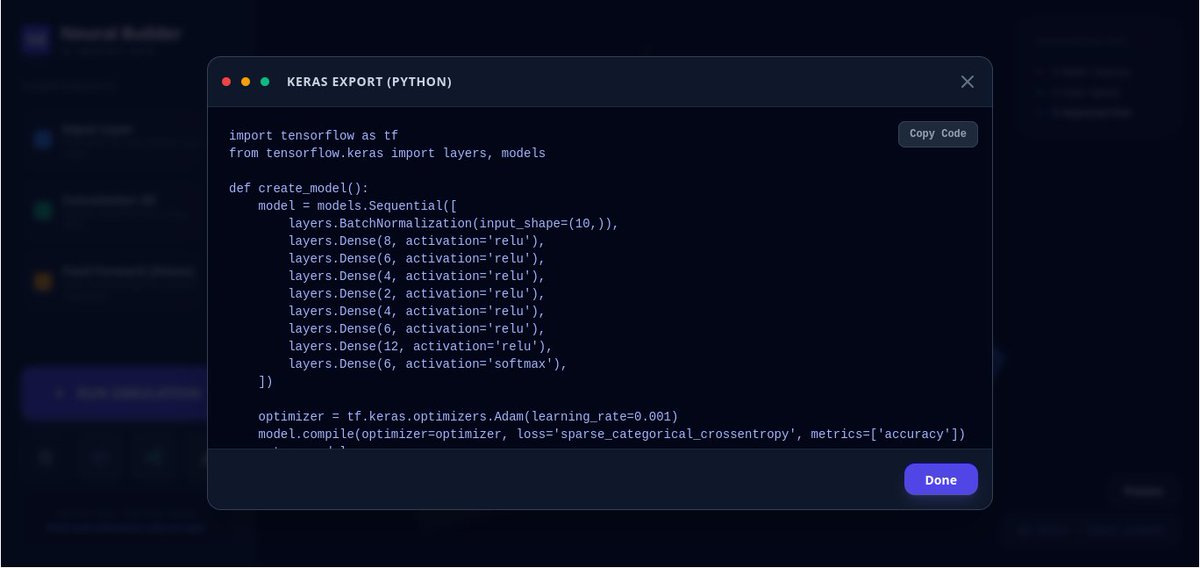
Task: Click the 'import tensorflow as tf' line
Action: tap(313, 136)
